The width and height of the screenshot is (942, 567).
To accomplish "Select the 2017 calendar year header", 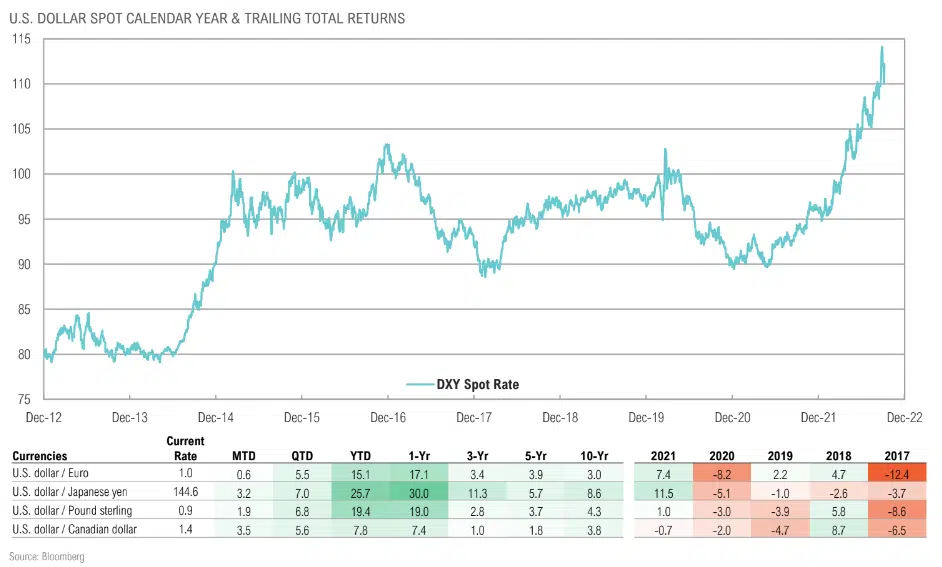I will (883, 456).
